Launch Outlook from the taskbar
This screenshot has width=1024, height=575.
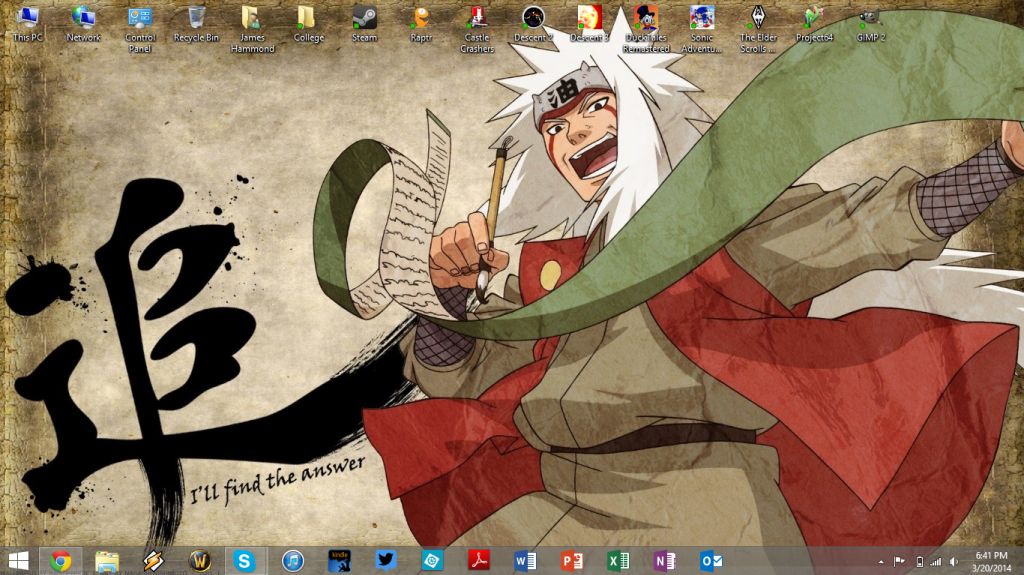coord(711,561)
